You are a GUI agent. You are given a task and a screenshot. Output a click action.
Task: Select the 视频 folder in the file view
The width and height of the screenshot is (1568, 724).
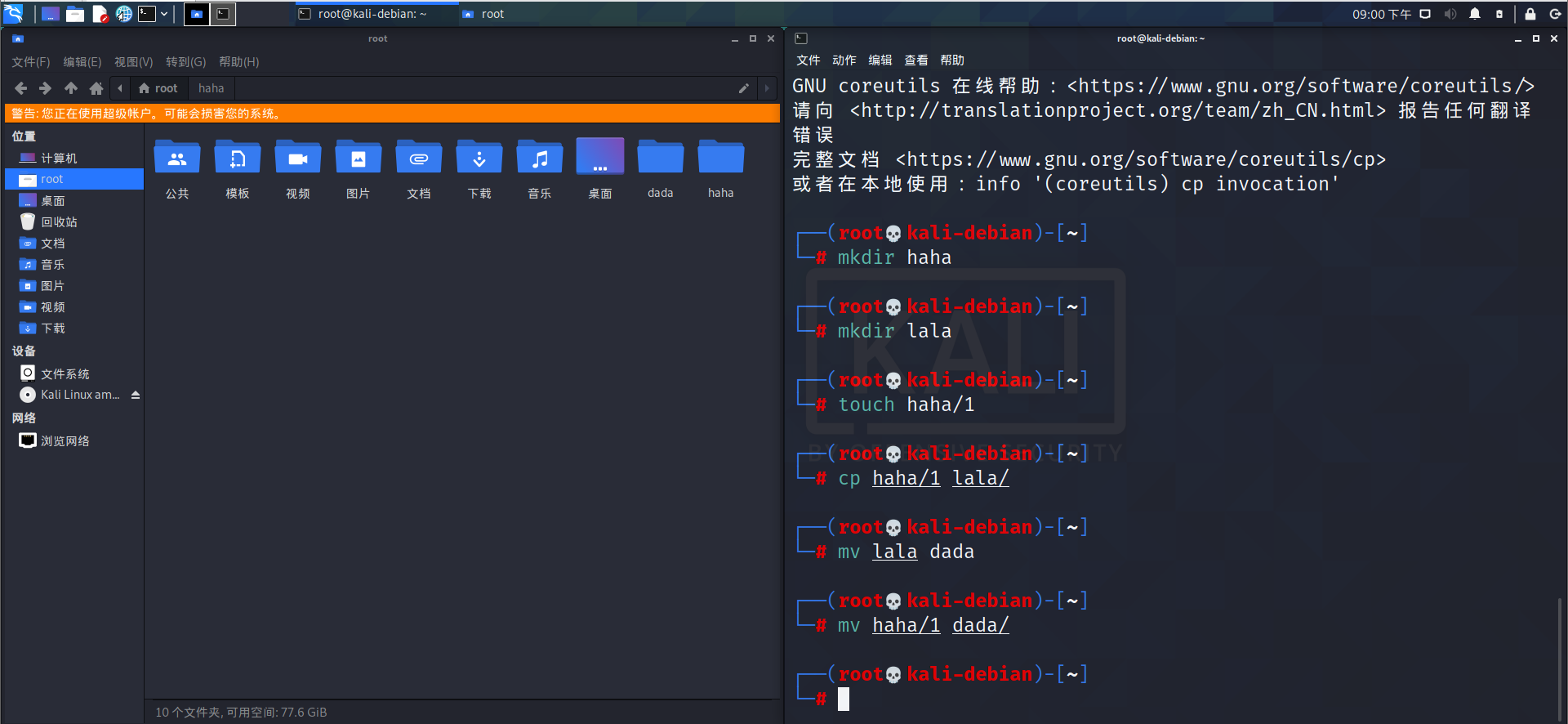tap(298, 169)
